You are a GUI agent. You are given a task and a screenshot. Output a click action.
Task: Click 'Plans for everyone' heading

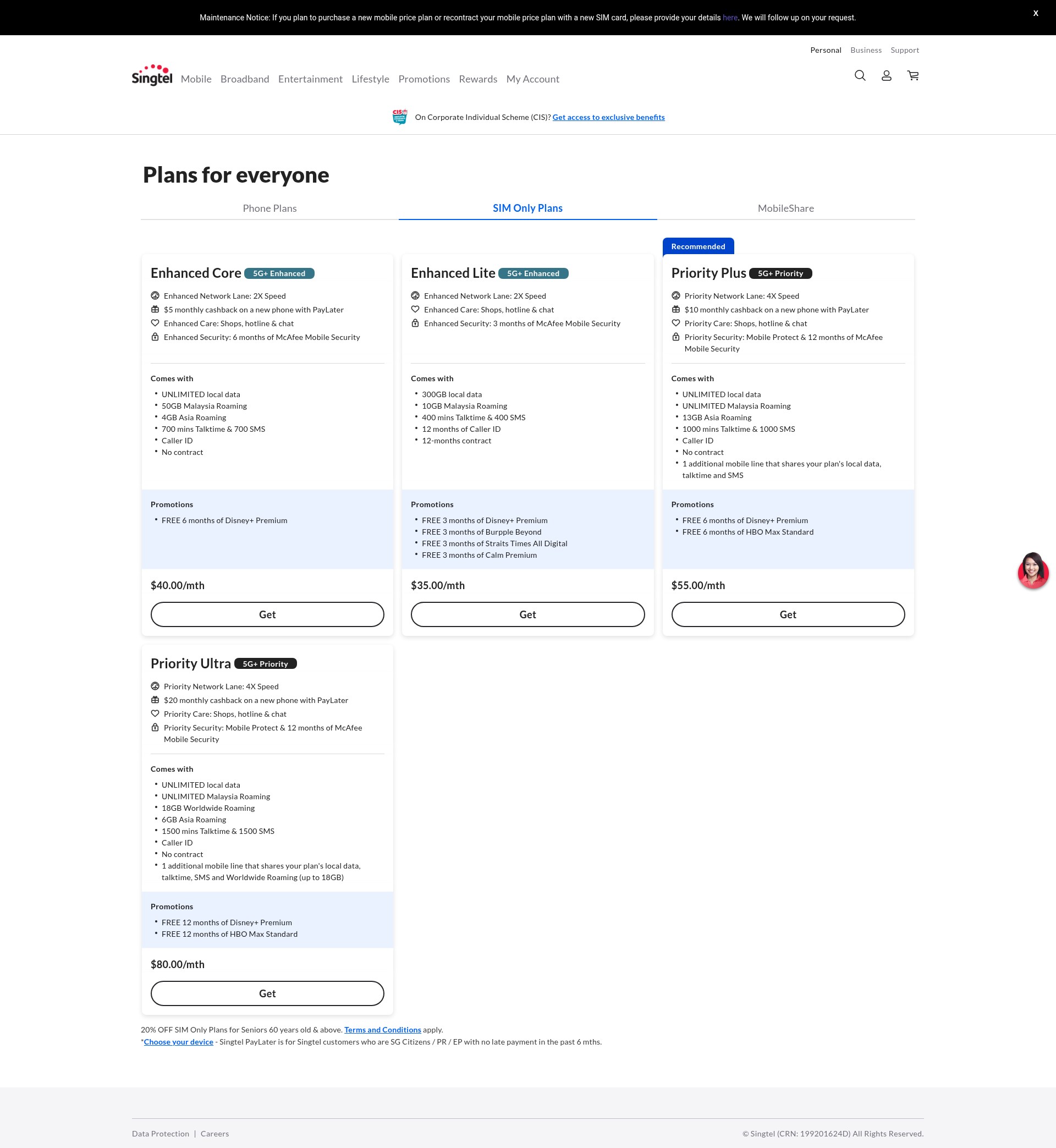point(236,175)
